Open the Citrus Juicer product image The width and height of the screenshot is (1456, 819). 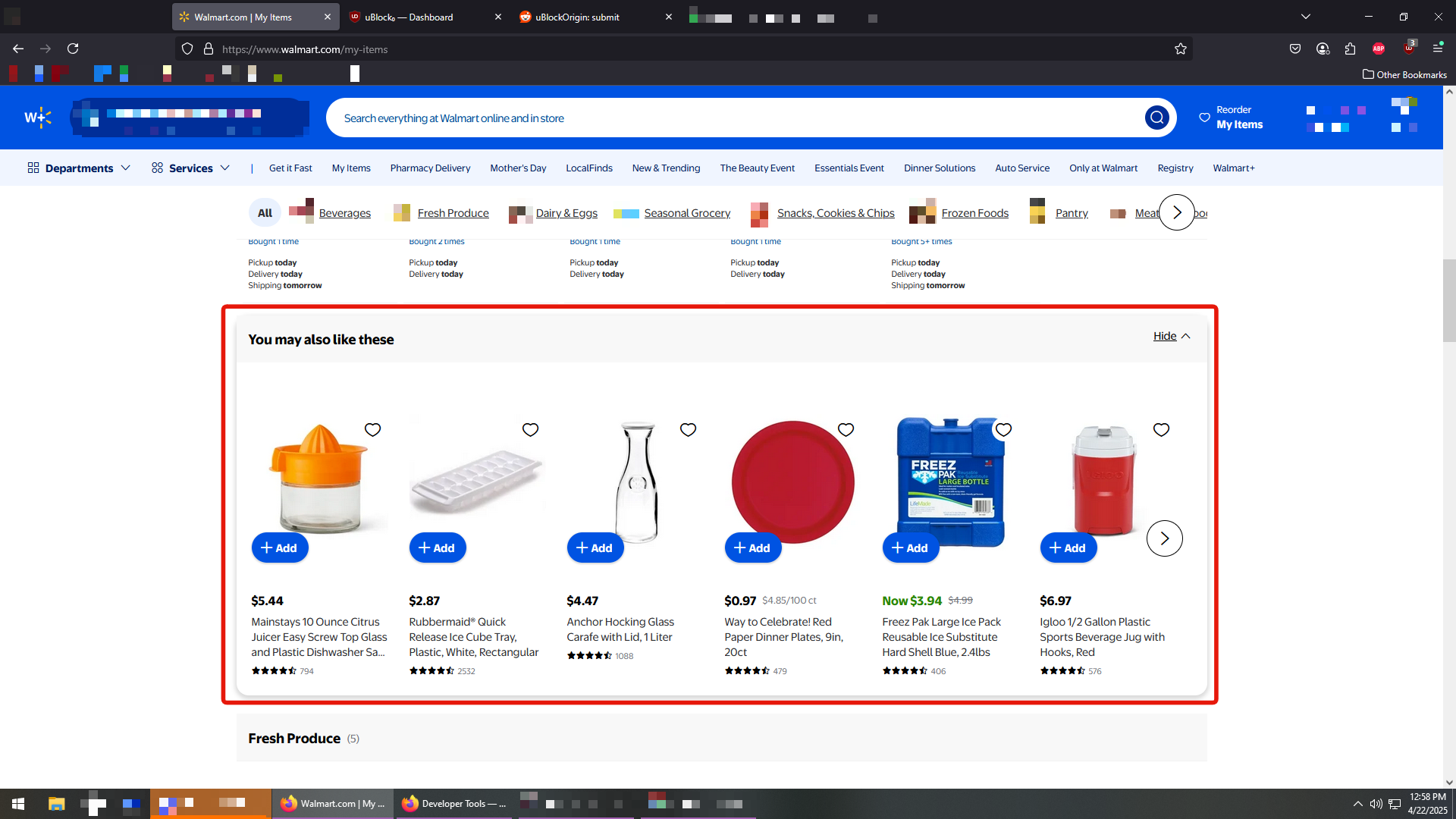pos(319,479)
